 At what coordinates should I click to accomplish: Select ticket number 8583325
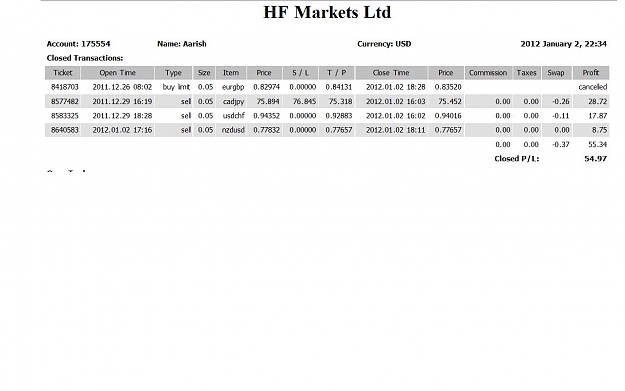coord(65,116)
